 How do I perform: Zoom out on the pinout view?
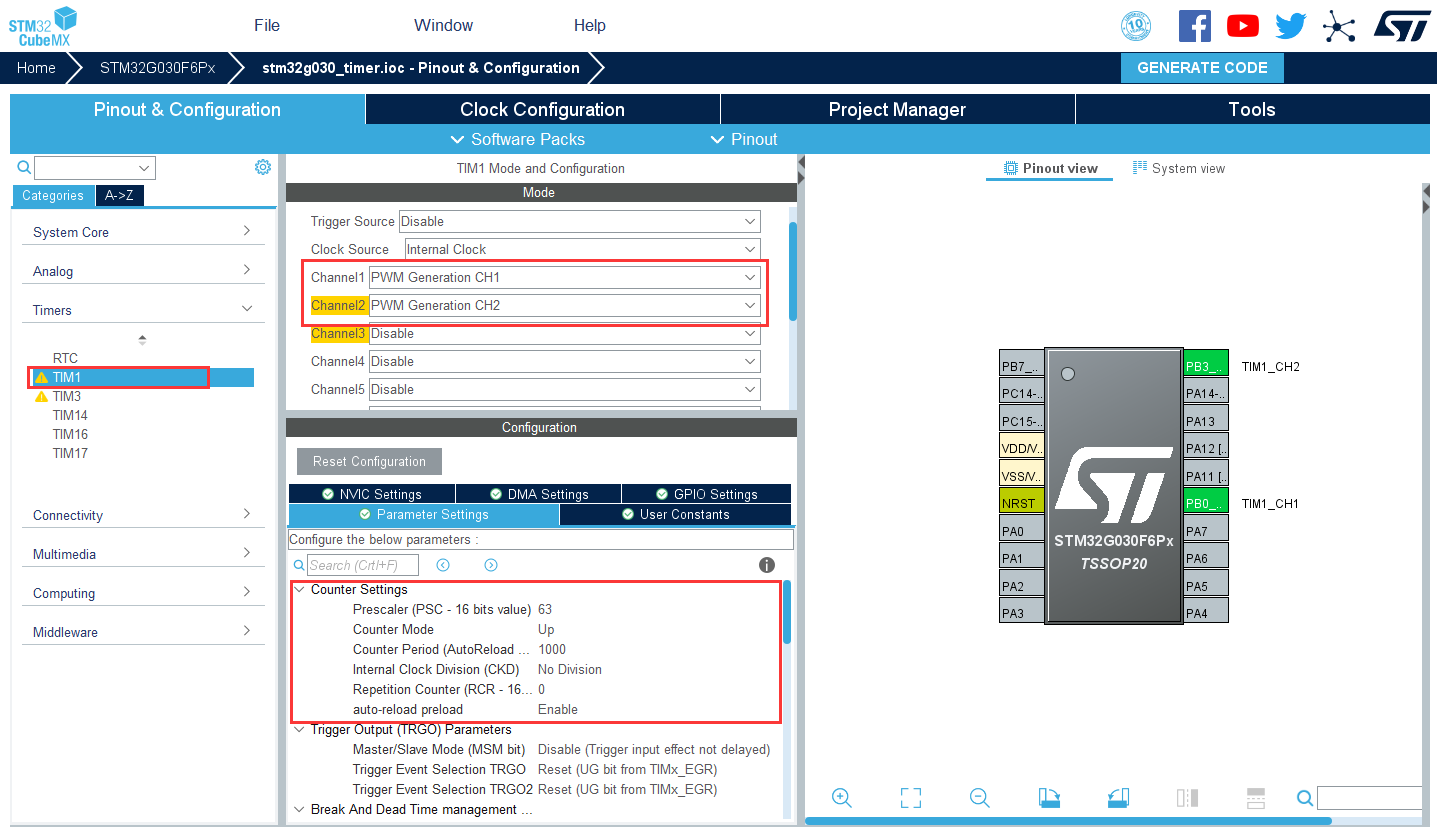pos(980,797)
